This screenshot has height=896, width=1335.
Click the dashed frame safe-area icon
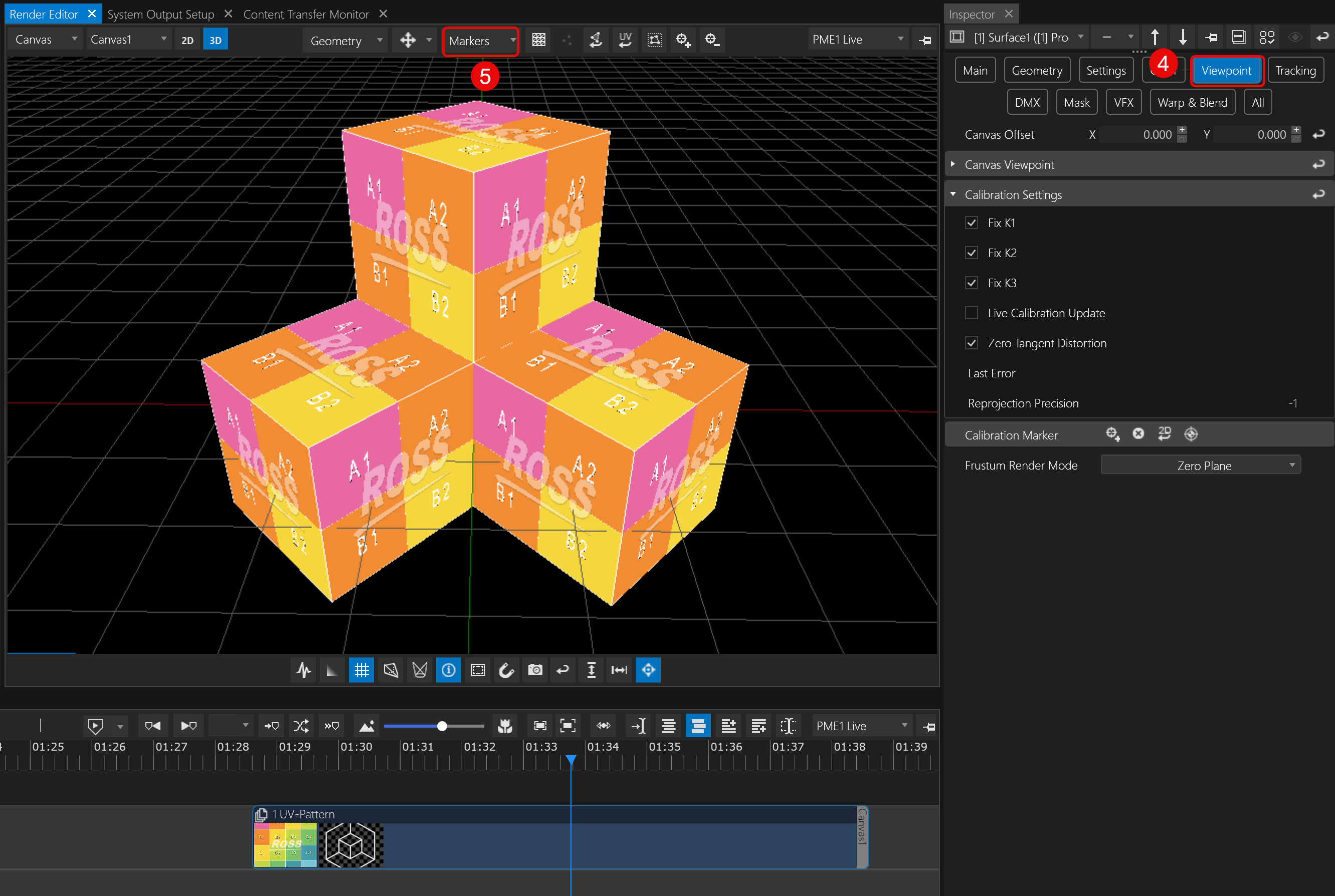pyautogui.click(x=478, y=669)
